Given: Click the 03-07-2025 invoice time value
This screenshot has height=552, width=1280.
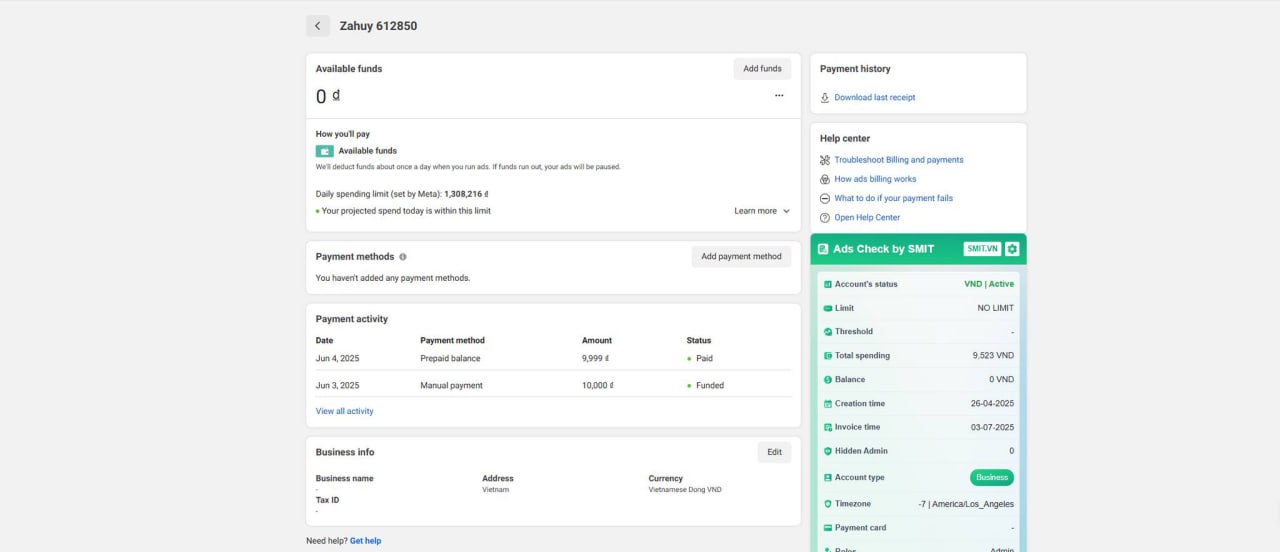Looking at the screenshot, I should click(x=992, y=427).
